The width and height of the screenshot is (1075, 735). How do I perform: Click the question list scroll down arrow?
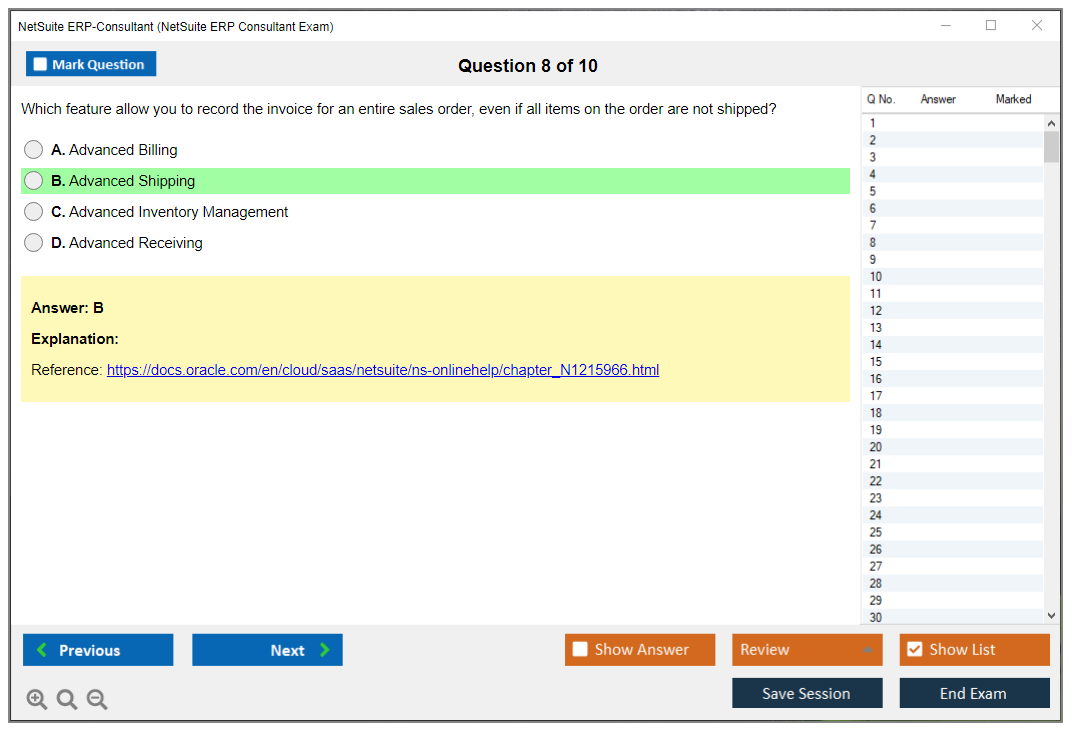click(1051, 616)
